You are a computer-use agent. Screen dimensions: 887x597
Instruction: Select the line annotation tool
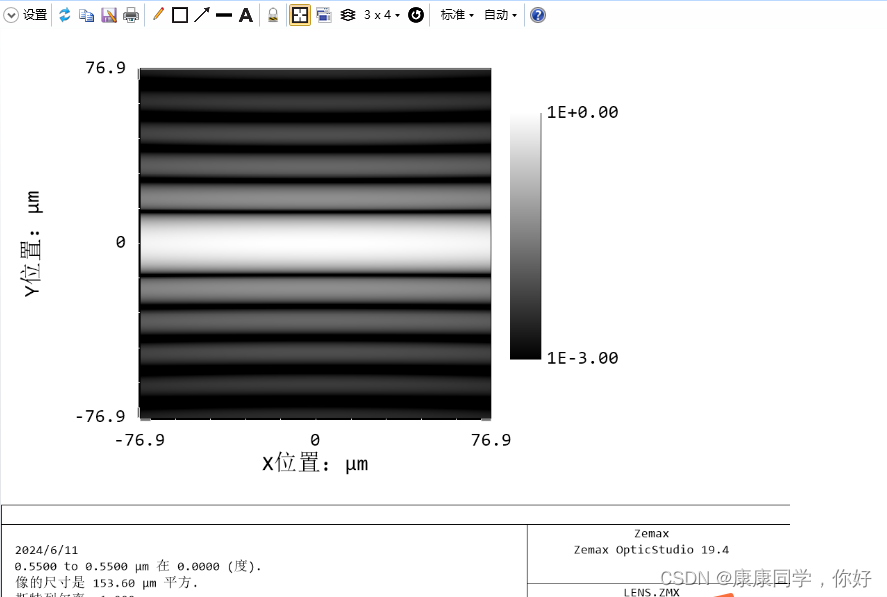224,15
